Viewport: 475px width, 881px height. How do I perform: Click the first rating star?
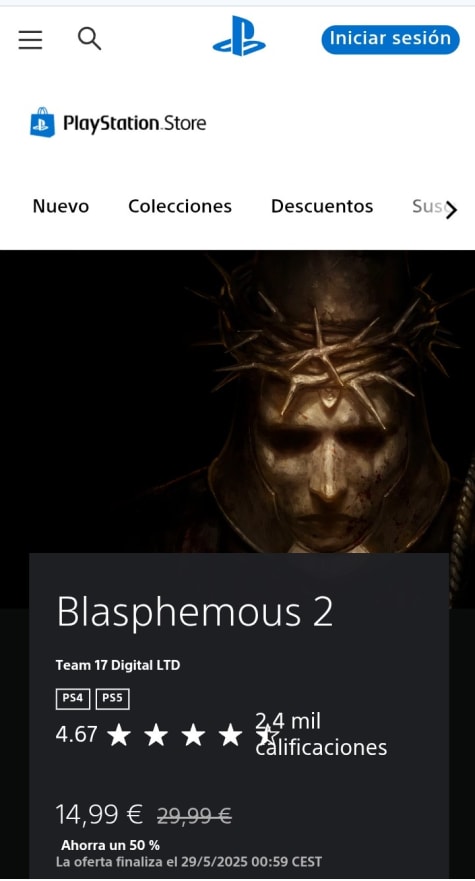coord(119,735)
